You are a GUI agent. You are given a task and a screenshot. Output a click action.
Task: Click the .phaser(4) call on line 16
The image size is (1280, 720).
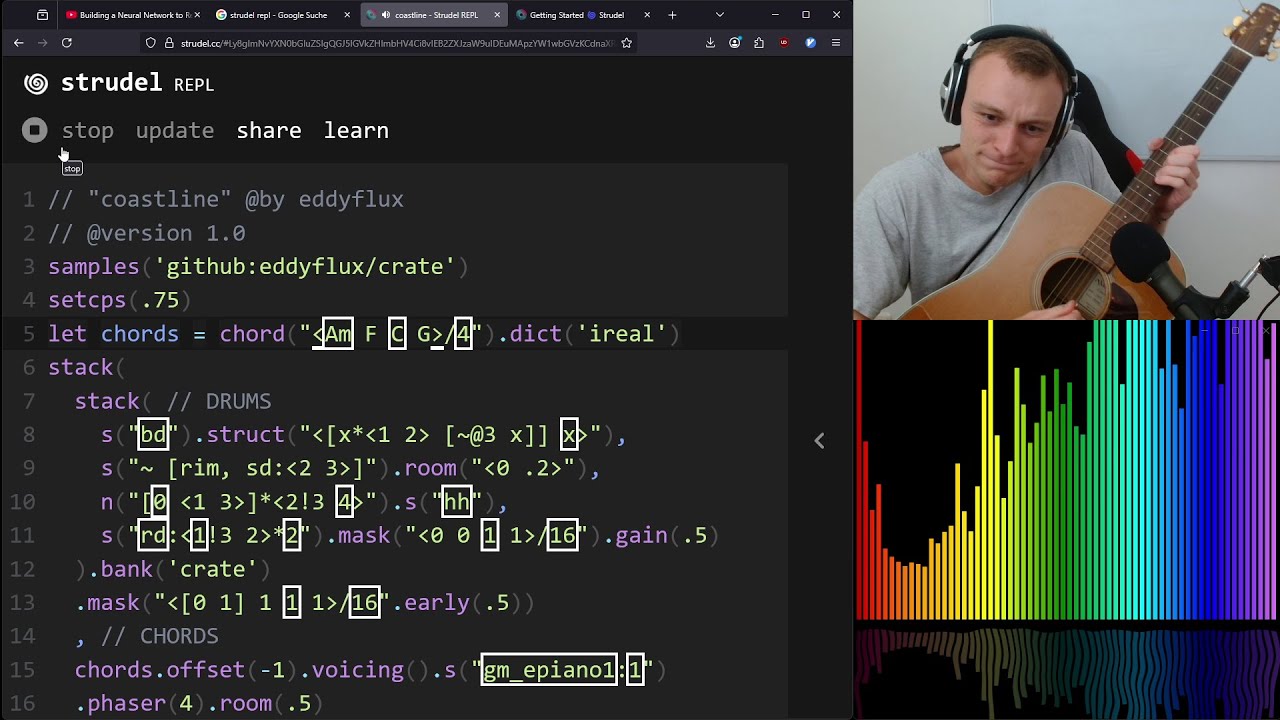[x=140, y=704]
